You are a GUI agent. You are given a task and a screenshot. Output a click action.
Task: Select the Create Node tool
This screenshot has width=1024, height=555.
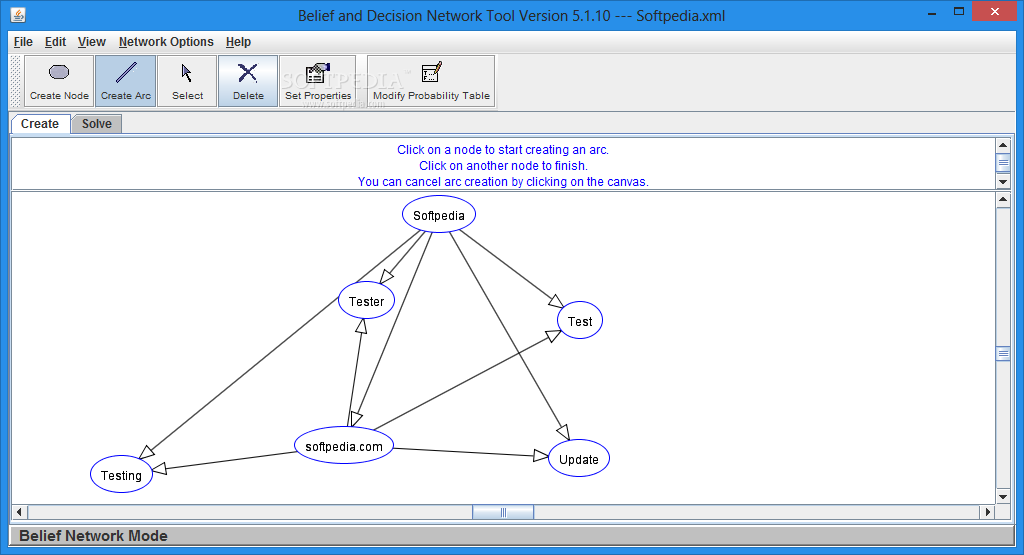click(59, 81)
